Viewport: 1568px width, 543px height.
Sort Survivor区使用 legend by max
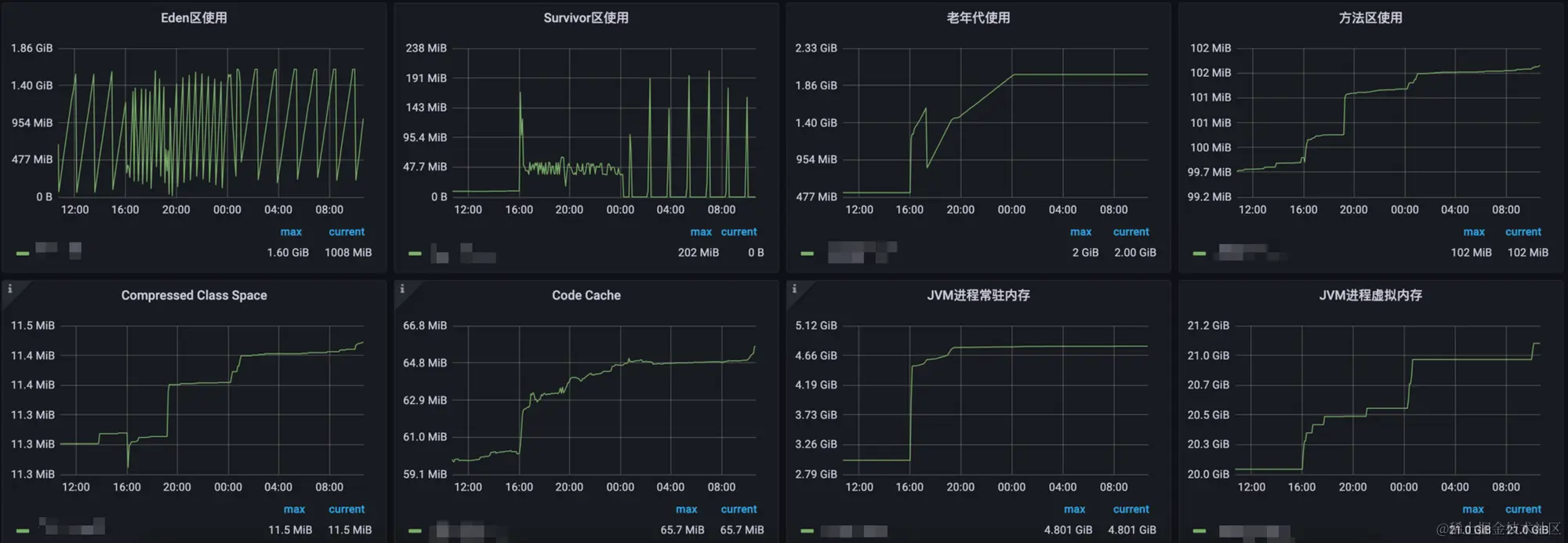pos(701,231)
